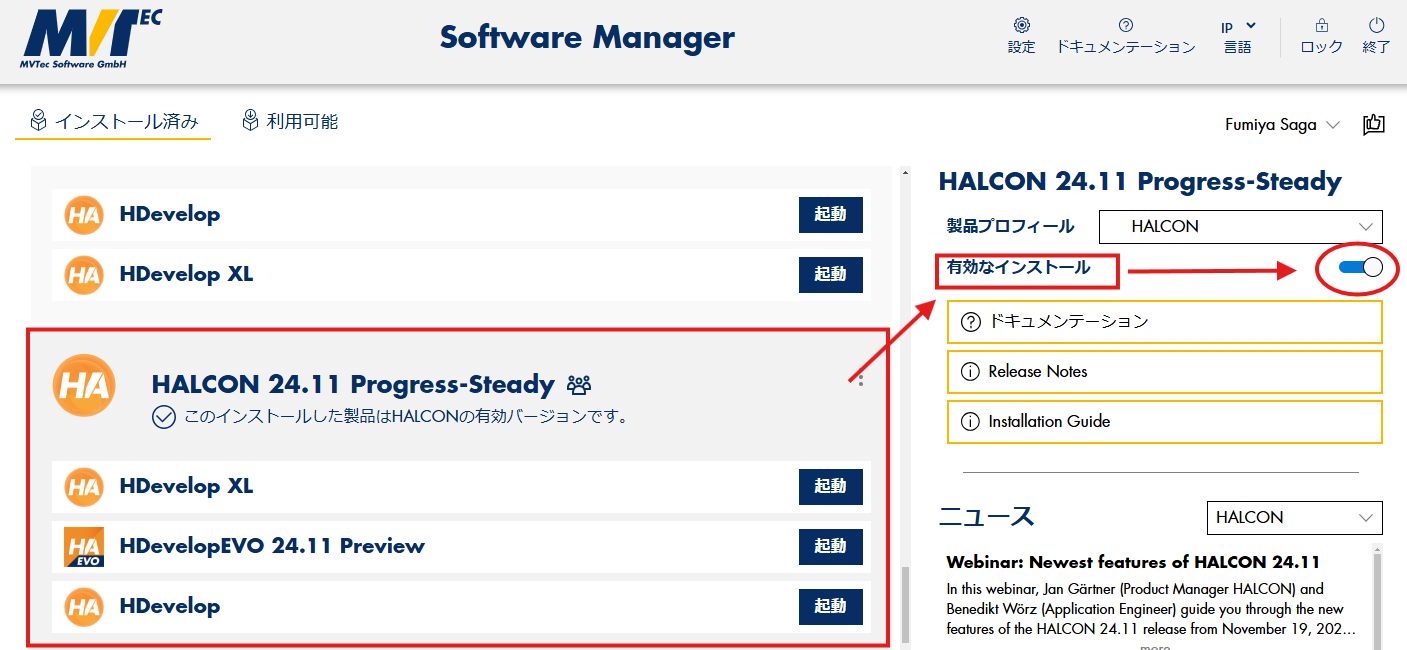Image resolution: width=1407 pixels, height=650 pixels.
Task: Click the three-dot menu for HALCON 24.11
Action: (x=861, y=381)
